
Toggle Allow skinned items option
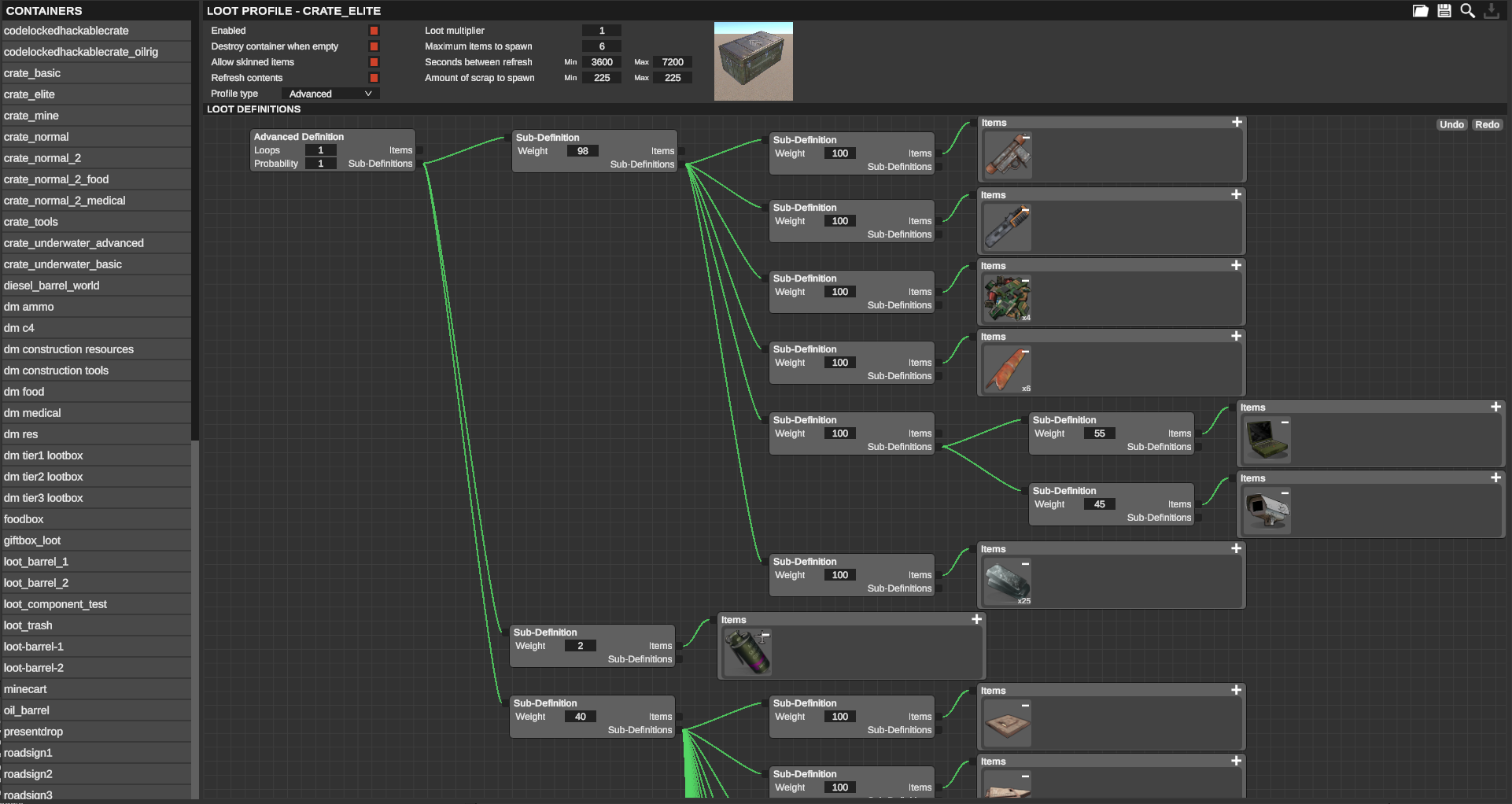[x=374, y=62]
